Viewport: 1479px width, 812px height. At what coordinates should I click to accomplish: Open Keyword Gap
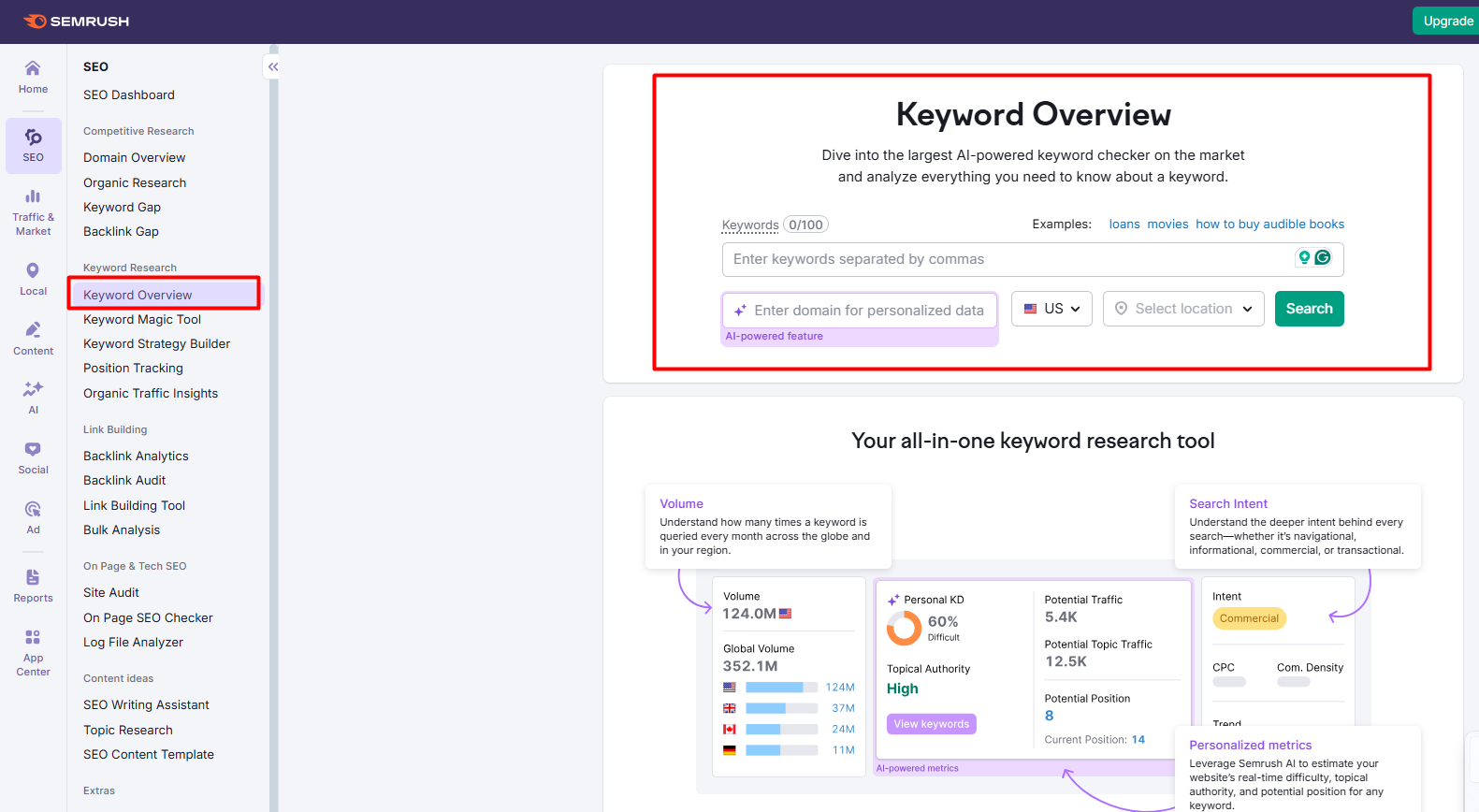122,207
